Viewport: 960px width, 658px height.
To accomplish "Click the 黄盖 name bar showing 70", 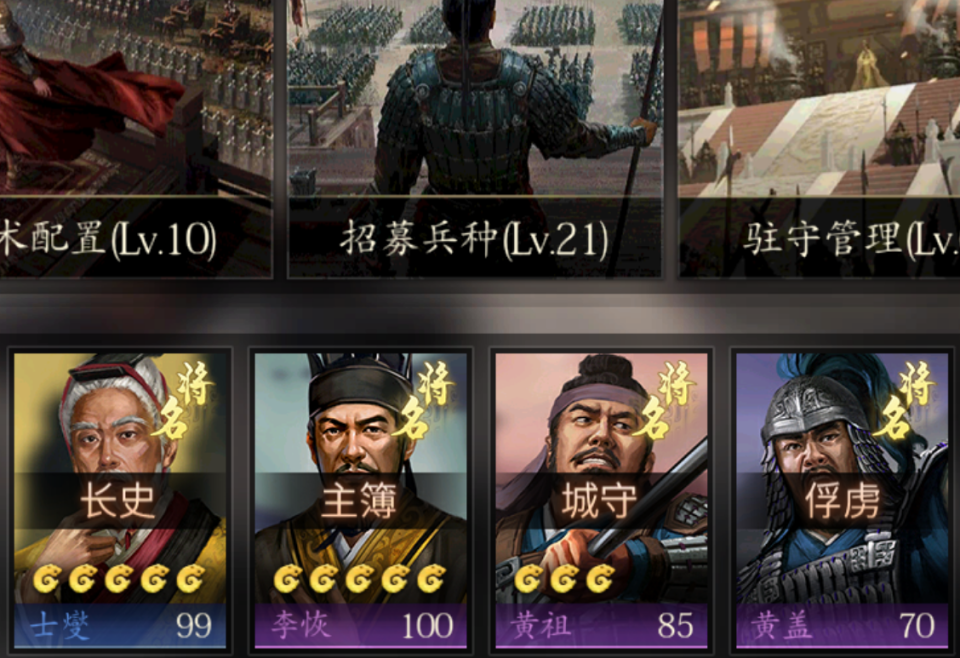I will 842,626.
